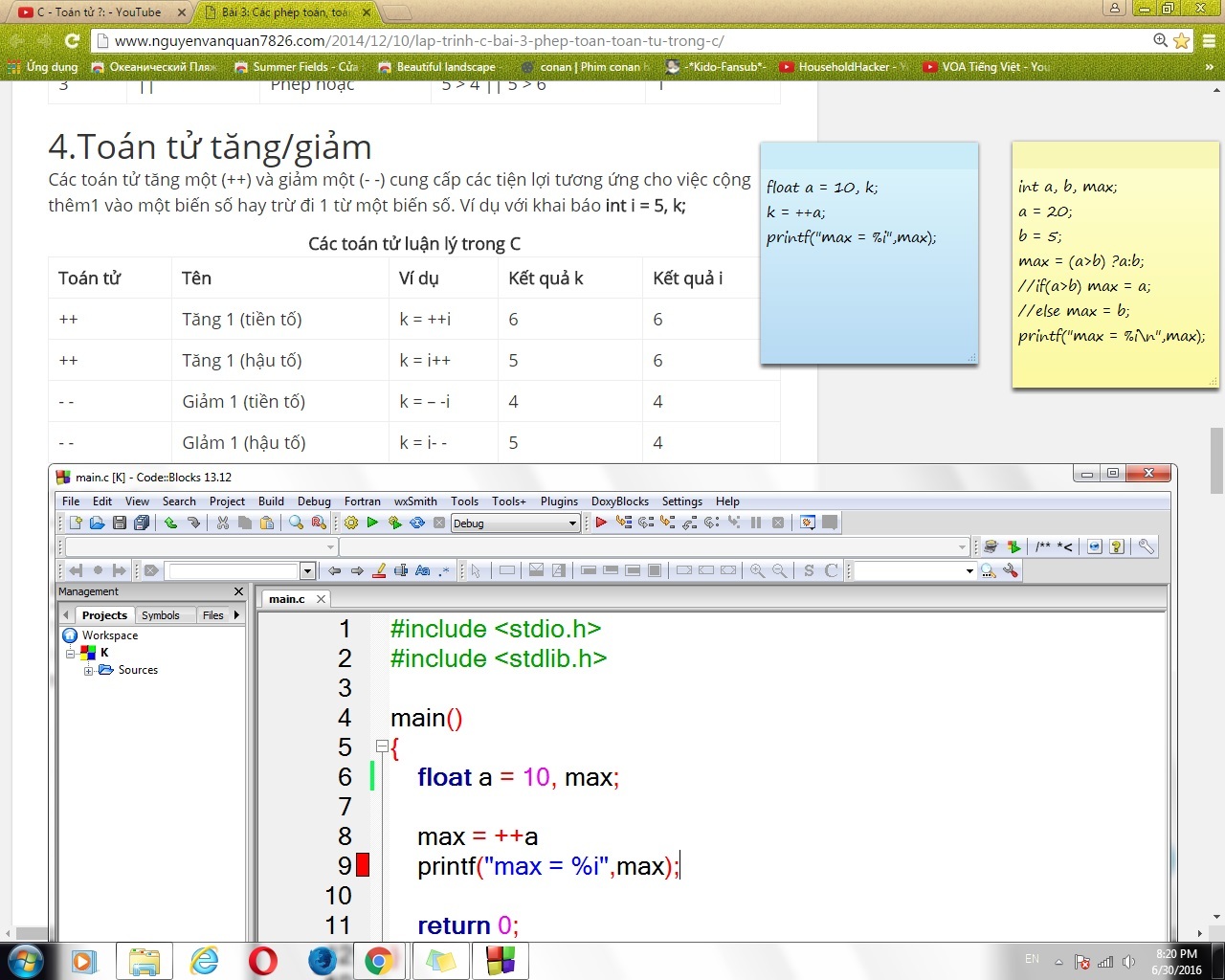Viewport: 1225px width, 980px height.
Task: Toggle highlight marker in search toolbar
Action: click(x=379, y=570)
